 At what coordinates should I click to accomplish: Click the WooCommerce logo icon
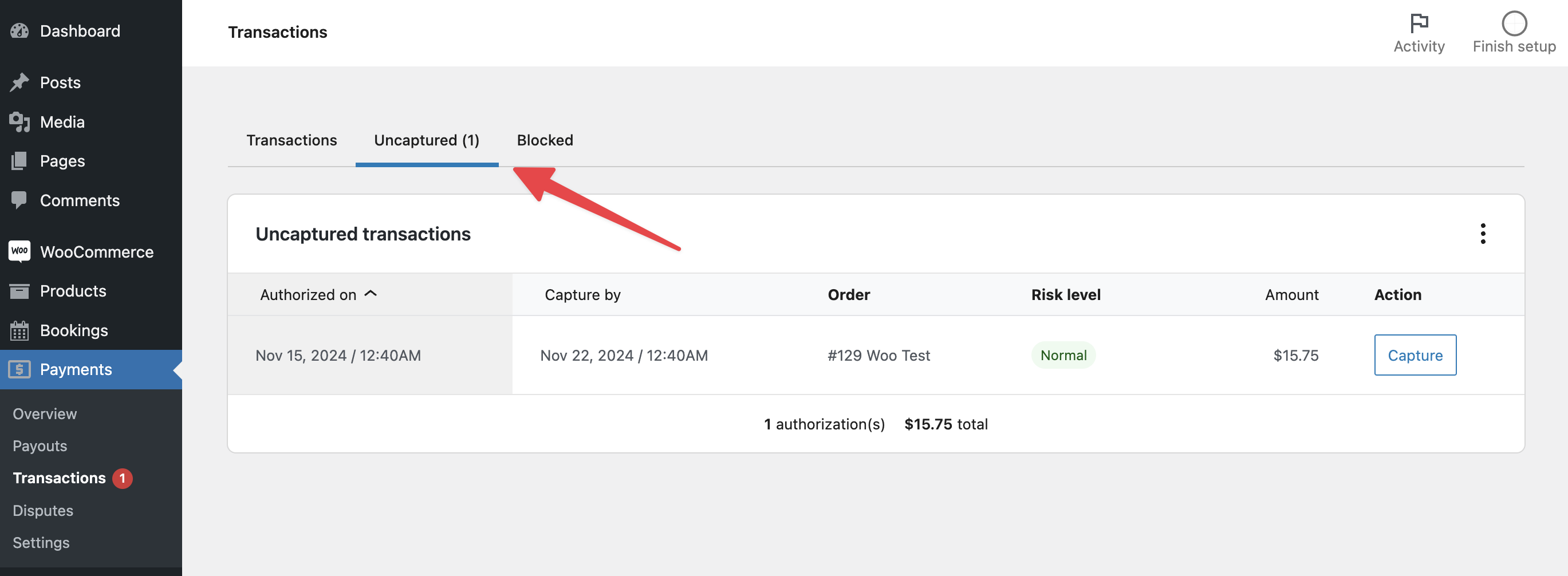[19, 251]
